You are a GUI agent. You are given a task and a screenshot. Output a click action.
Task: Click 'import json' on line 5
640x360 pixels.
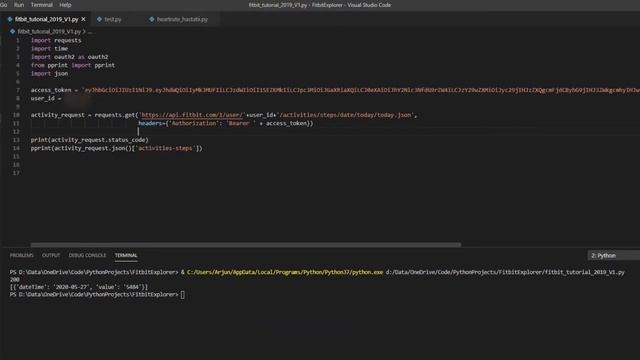(x=49, y=73)
